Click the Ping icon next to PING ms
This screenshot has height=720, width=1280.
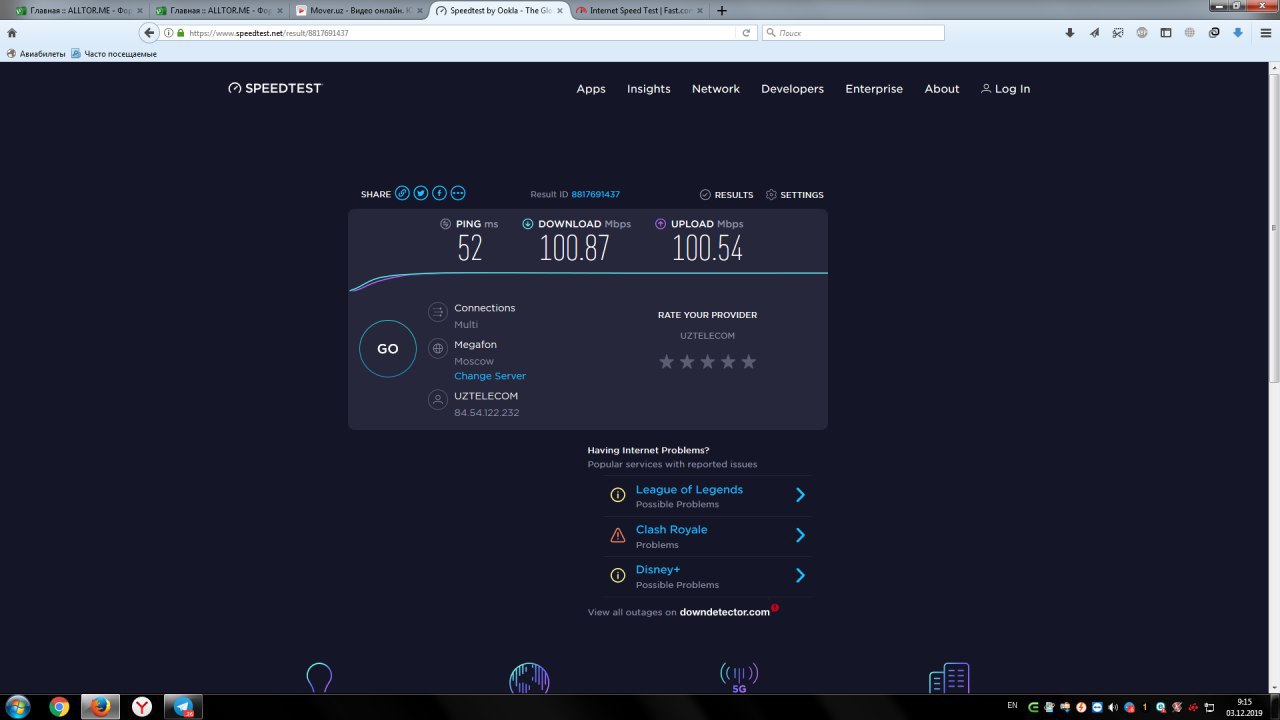(446, 224)
